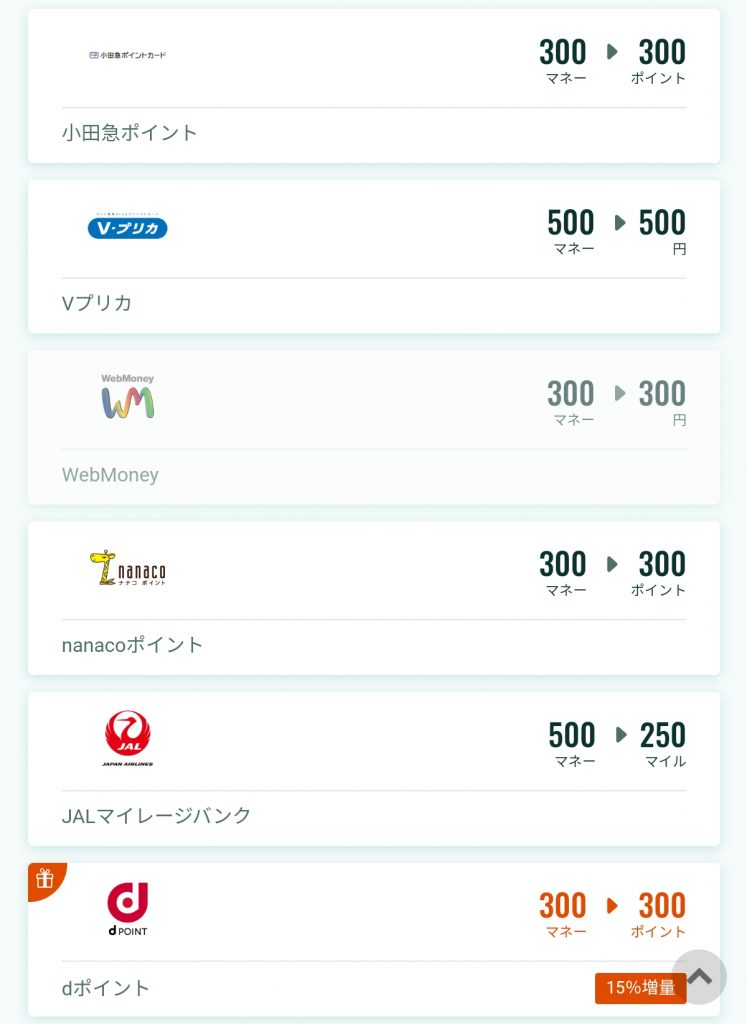
Task: Click the d POINT red logo
Action: (x=127, y=909)
